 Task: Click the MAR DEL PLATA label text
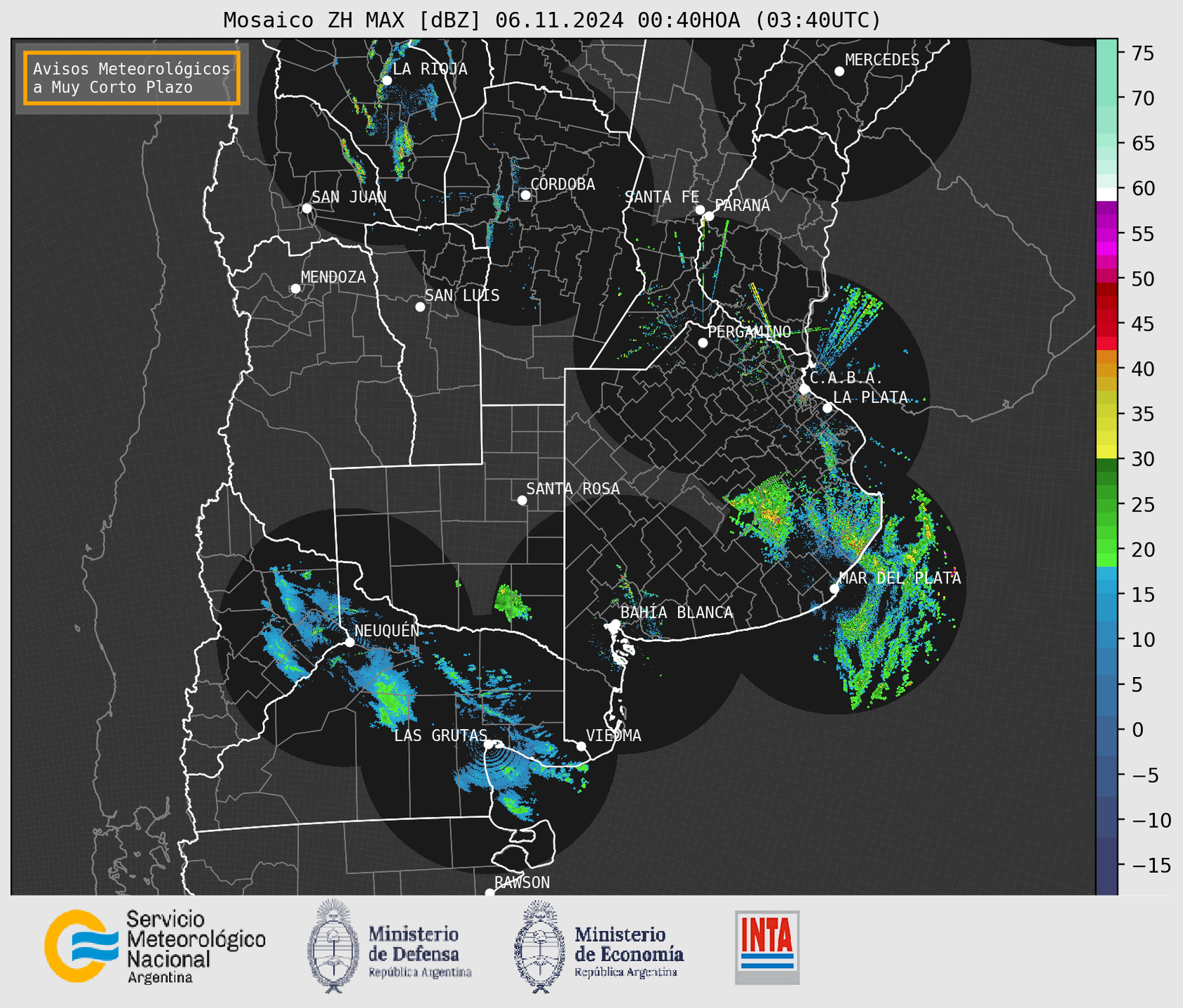click(x=900, y=578)
